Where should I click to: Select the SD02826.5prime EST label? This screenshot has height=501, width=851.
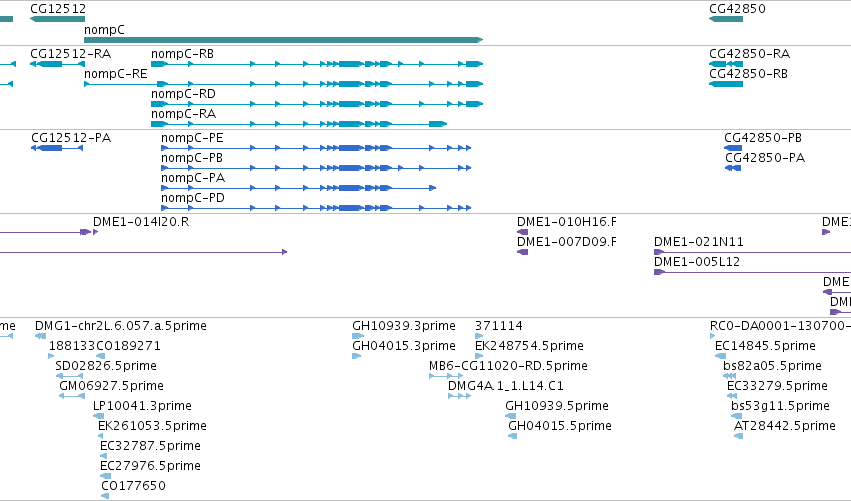pos(106,366)
